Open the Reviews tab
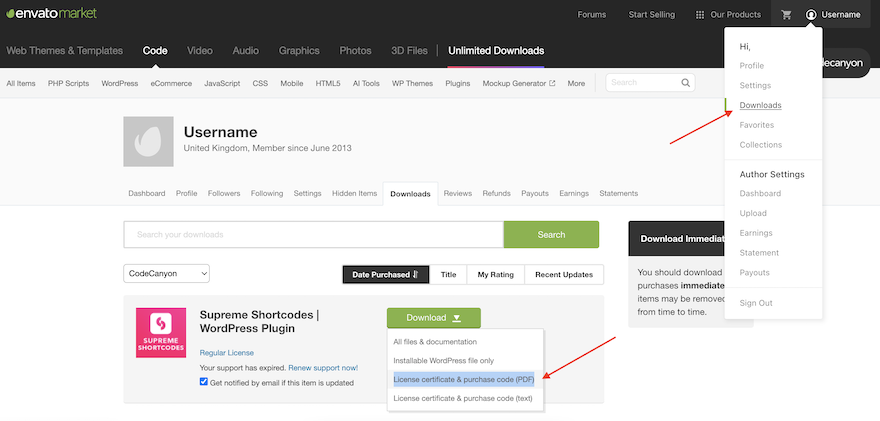The height and width of the screenshot is (421, 880). (457, 193)
